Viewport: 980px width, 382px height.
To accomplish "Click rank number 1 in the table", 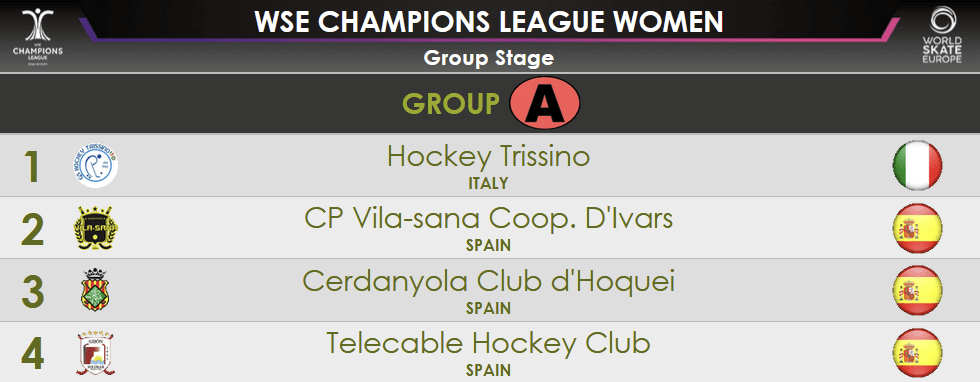I will point(32,166).
